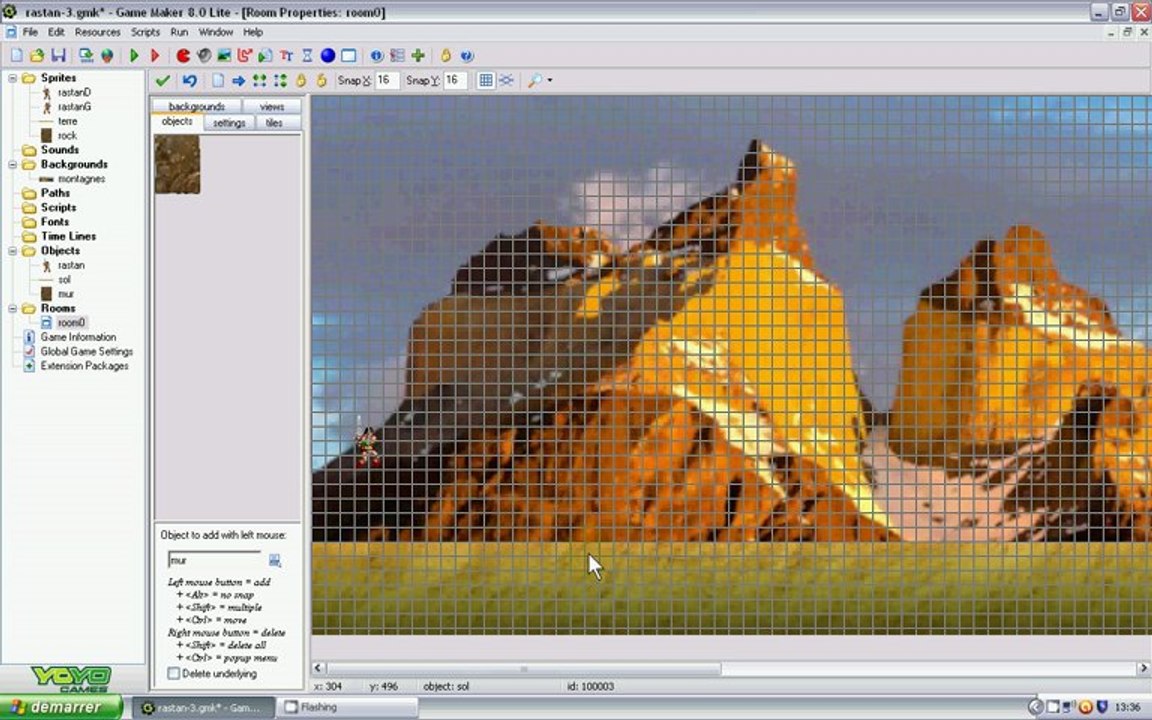Select the mur object in tree
Screen dimensions: 1152x720
65,294
